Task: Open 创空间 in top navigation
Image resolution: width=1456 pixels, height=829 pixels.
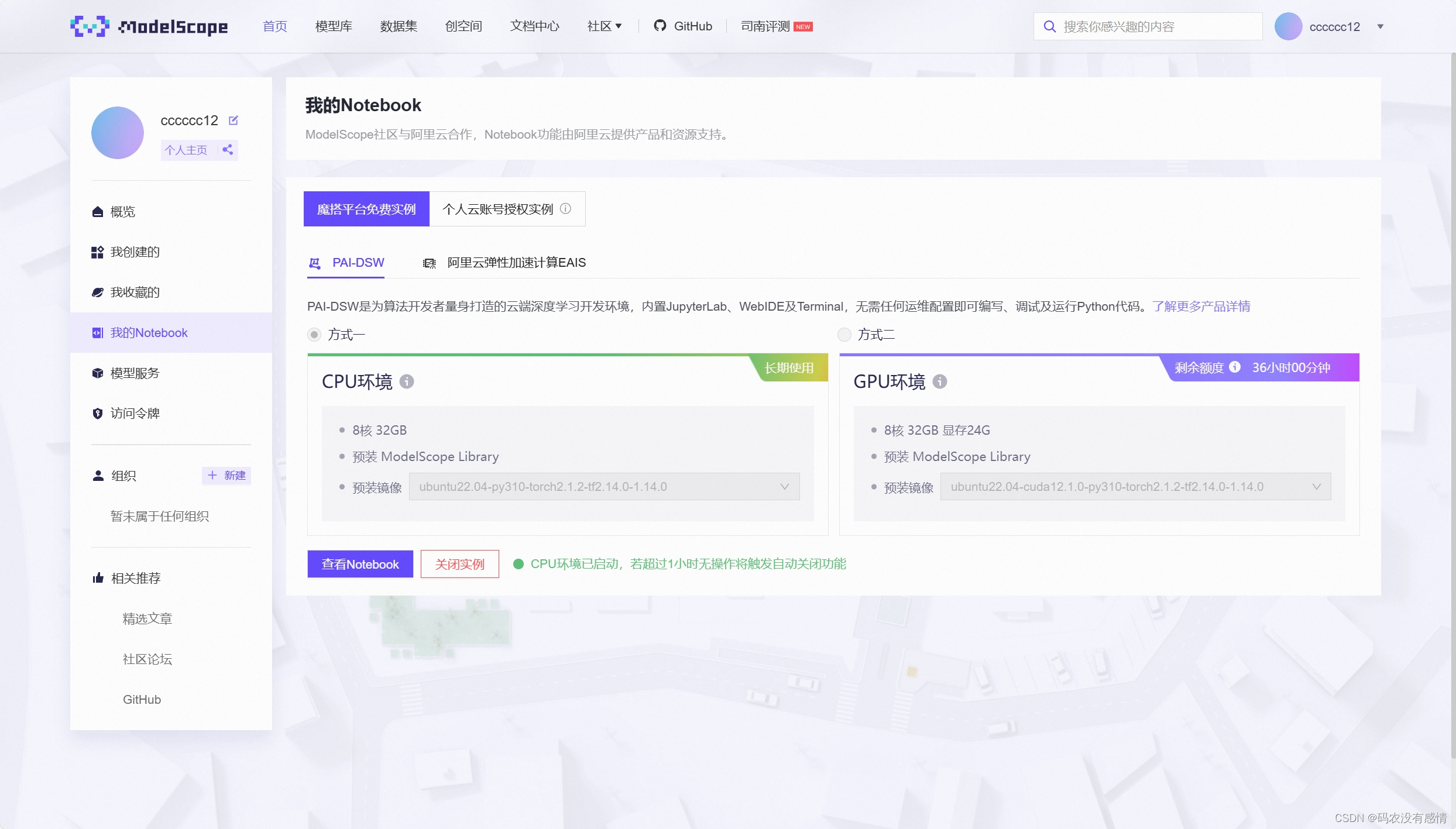Action: coord(463,26)
